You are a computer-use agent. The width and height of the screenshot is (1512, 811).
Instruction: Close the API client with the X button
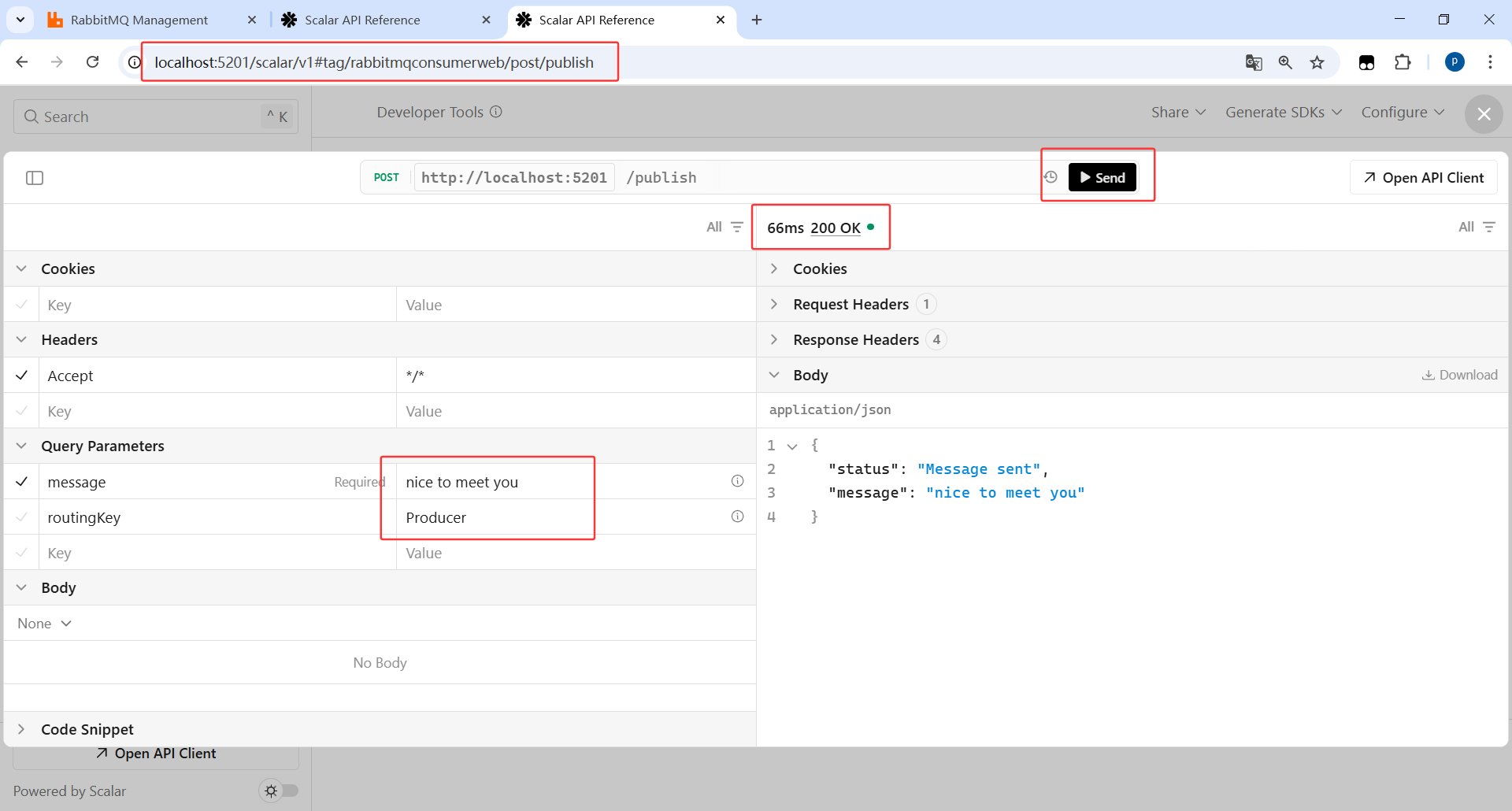(1484, 114)
